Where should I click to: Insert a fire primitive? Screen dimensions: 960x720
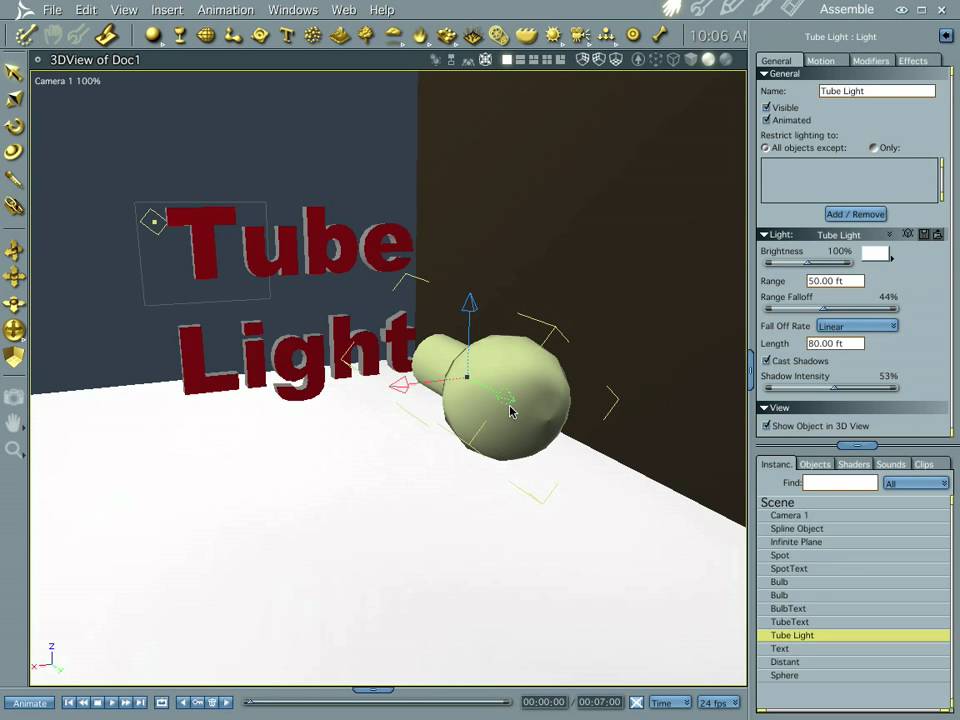420,35
